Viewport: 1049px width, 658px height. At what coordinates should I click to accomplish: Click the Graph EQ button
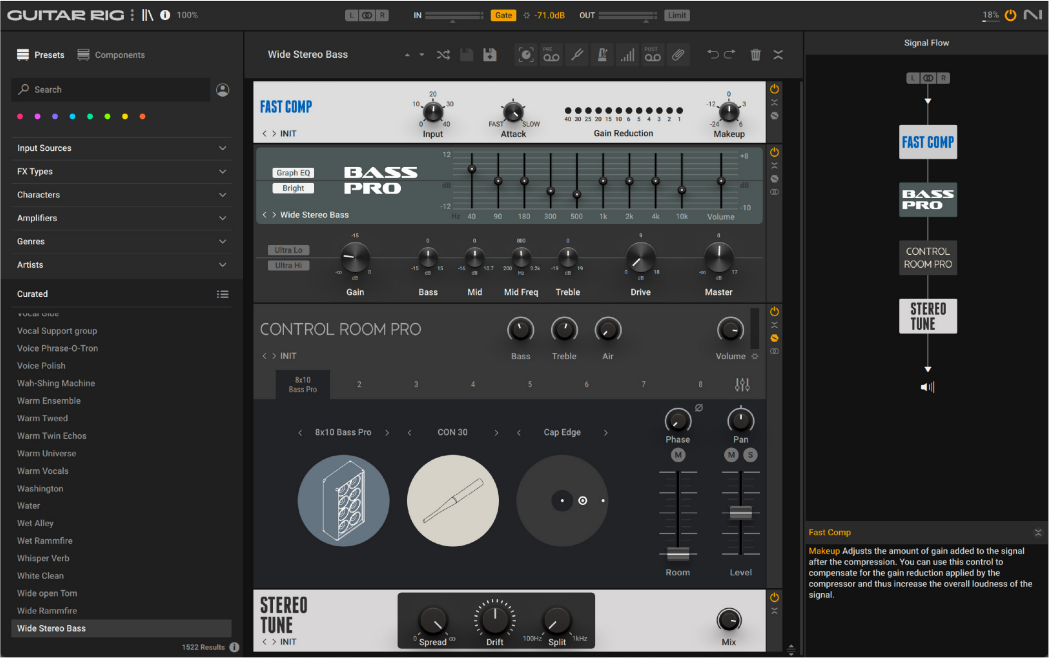pyautogui.click(x=293, y=173)
